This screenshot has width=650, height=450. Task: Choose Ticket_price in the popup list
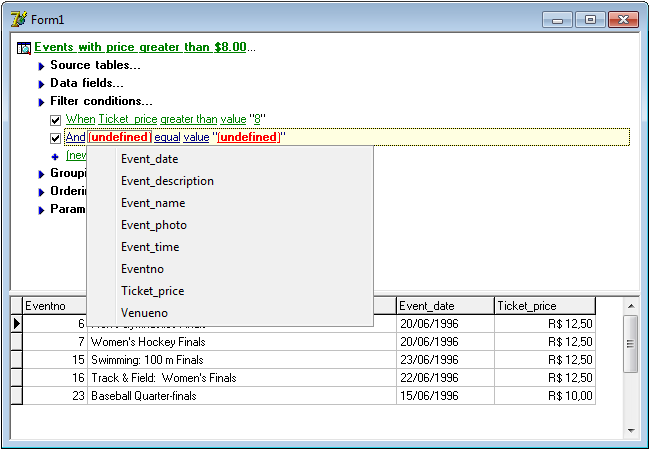[152, 291]
